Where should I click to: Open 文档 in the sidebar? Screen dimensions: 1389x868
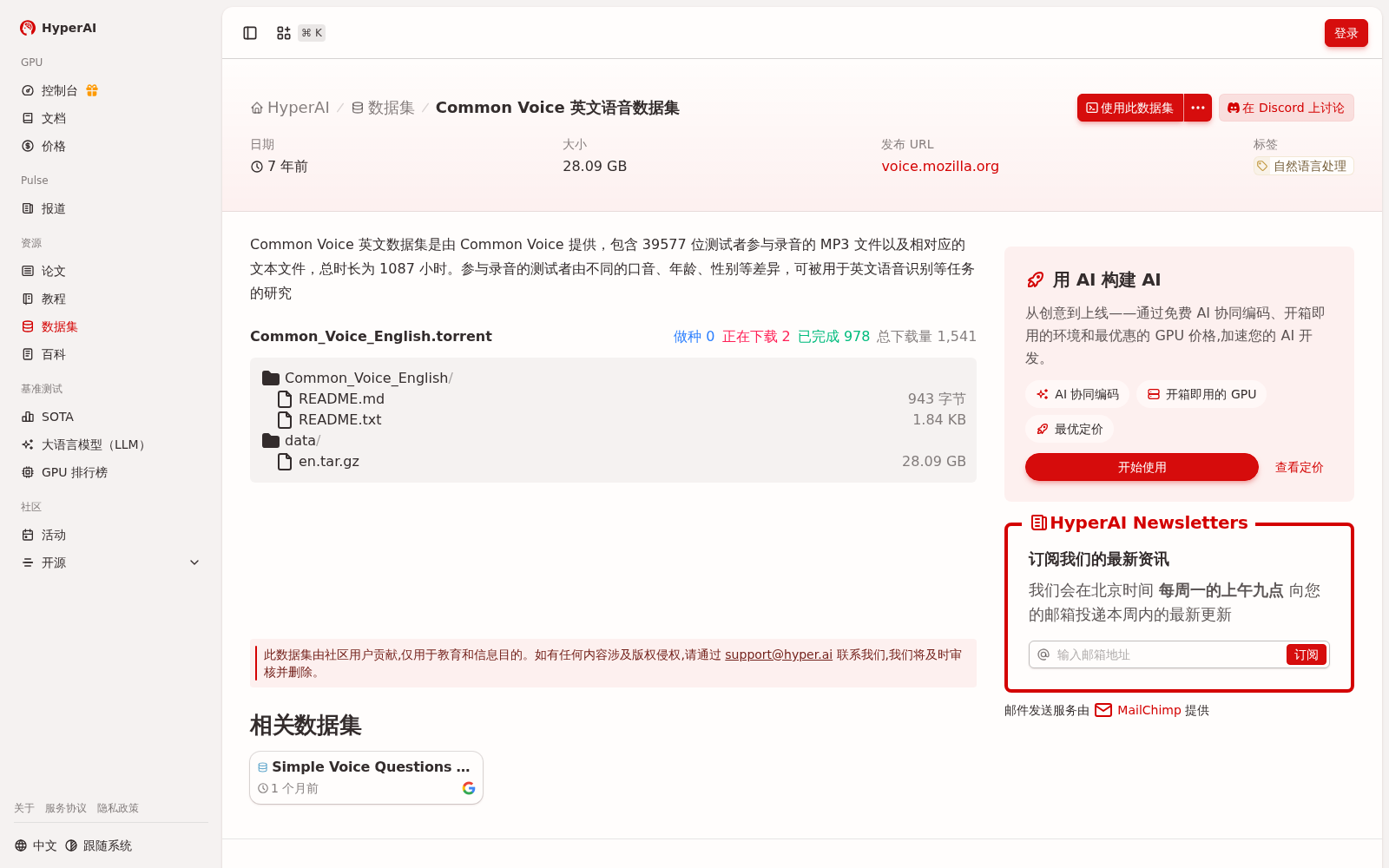click(54, 118)
